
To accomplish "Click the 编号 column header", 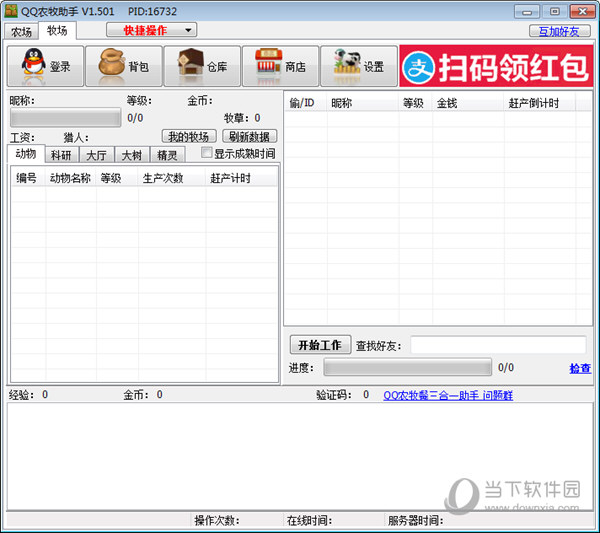I will click(x=29, y=178).
